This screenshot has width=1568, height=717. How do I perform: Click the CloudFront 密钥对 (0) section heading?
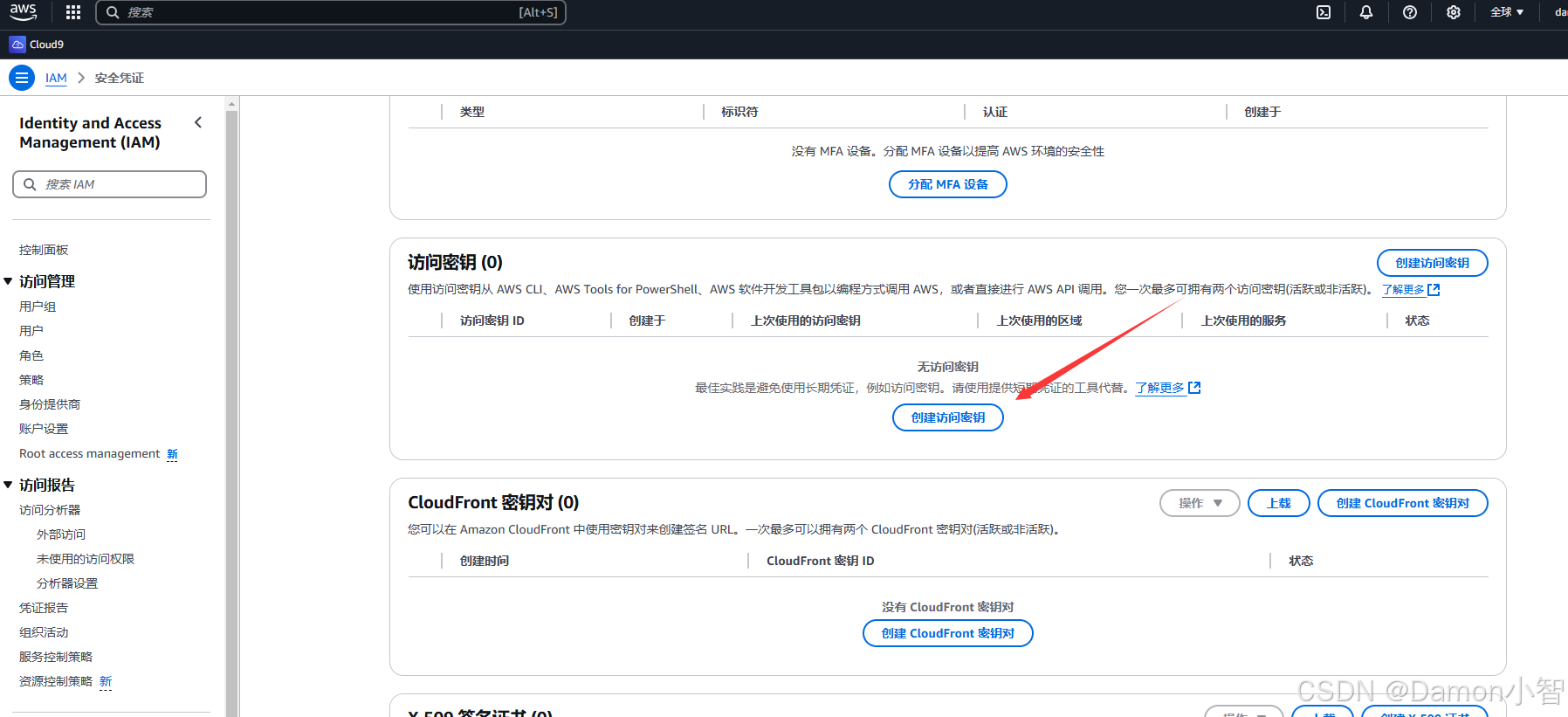click(493, 502)
